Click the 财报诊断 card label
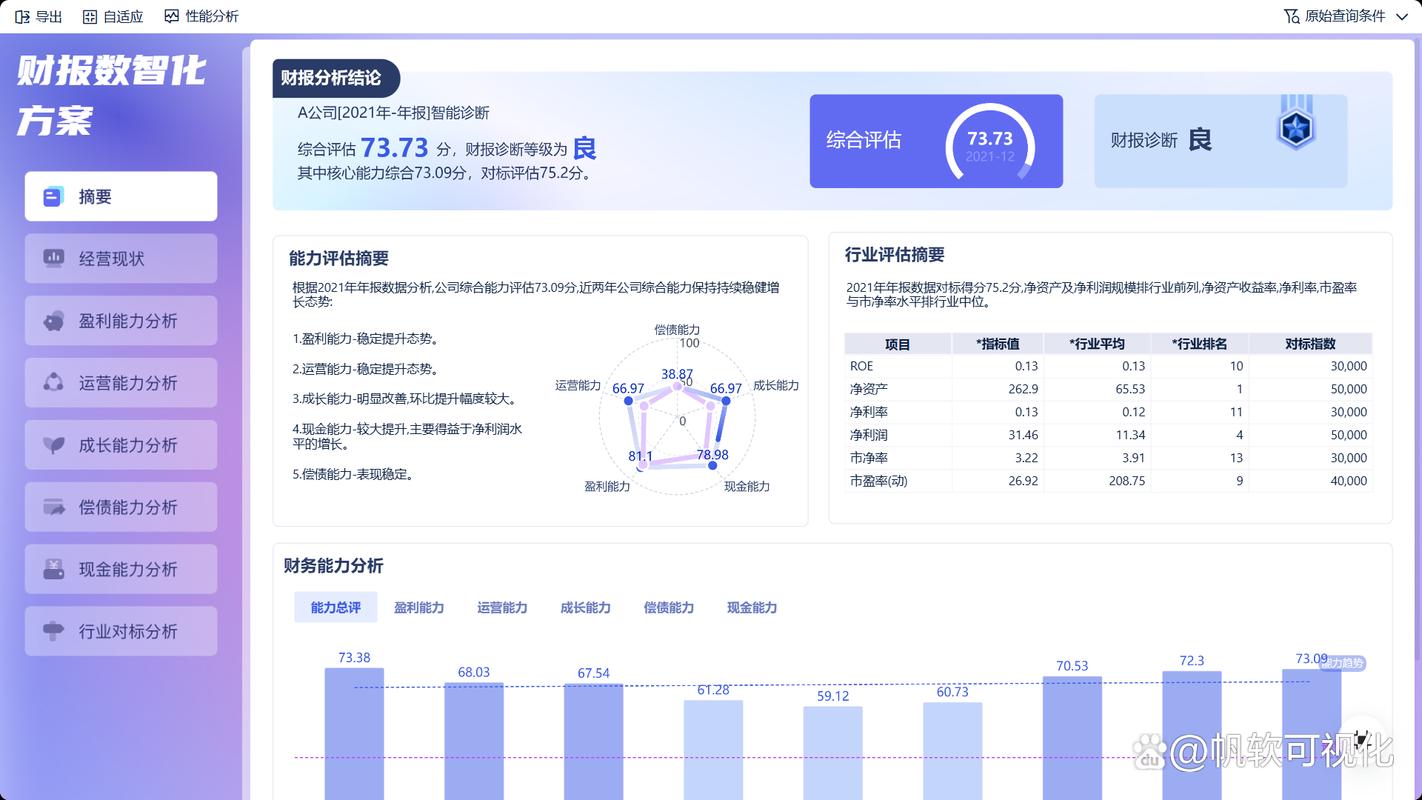This screenshot has height=800, width=1422. click(x=1144, y=140)
